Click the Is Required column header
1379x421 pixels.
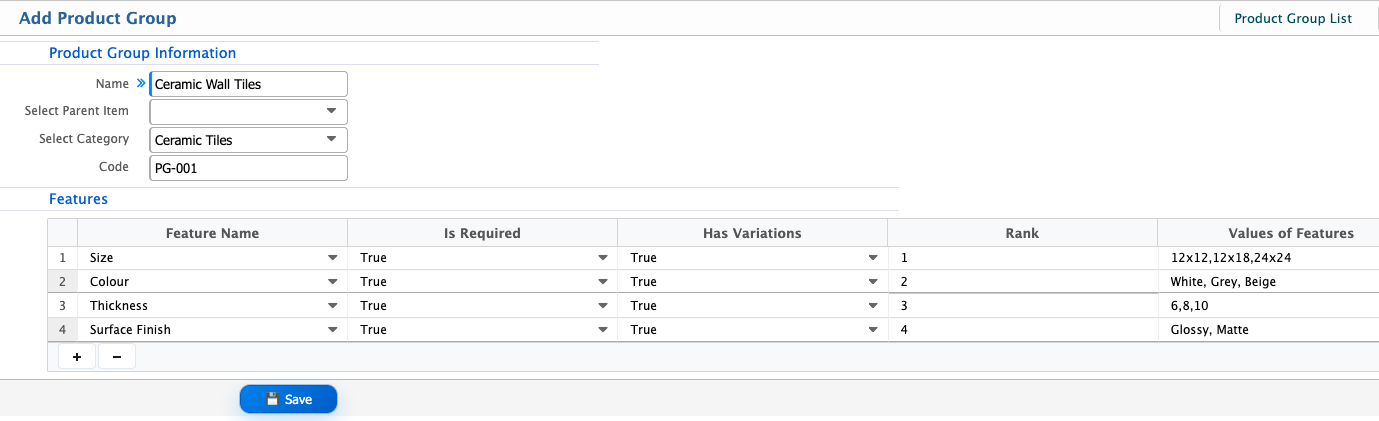pos(482,233)
